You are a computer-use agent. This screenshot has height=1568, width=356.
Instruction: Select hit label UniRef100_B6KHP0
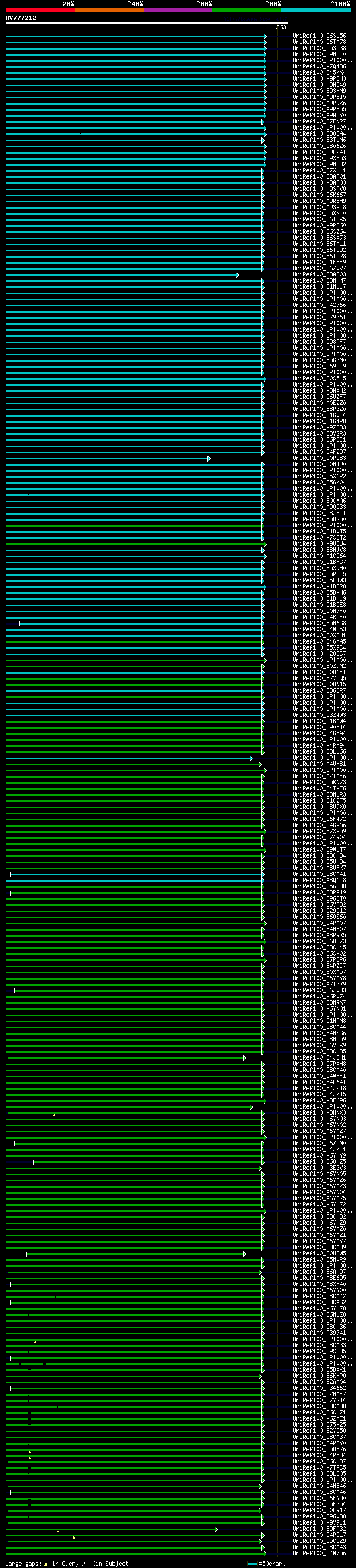click(x=319, y=1376)
